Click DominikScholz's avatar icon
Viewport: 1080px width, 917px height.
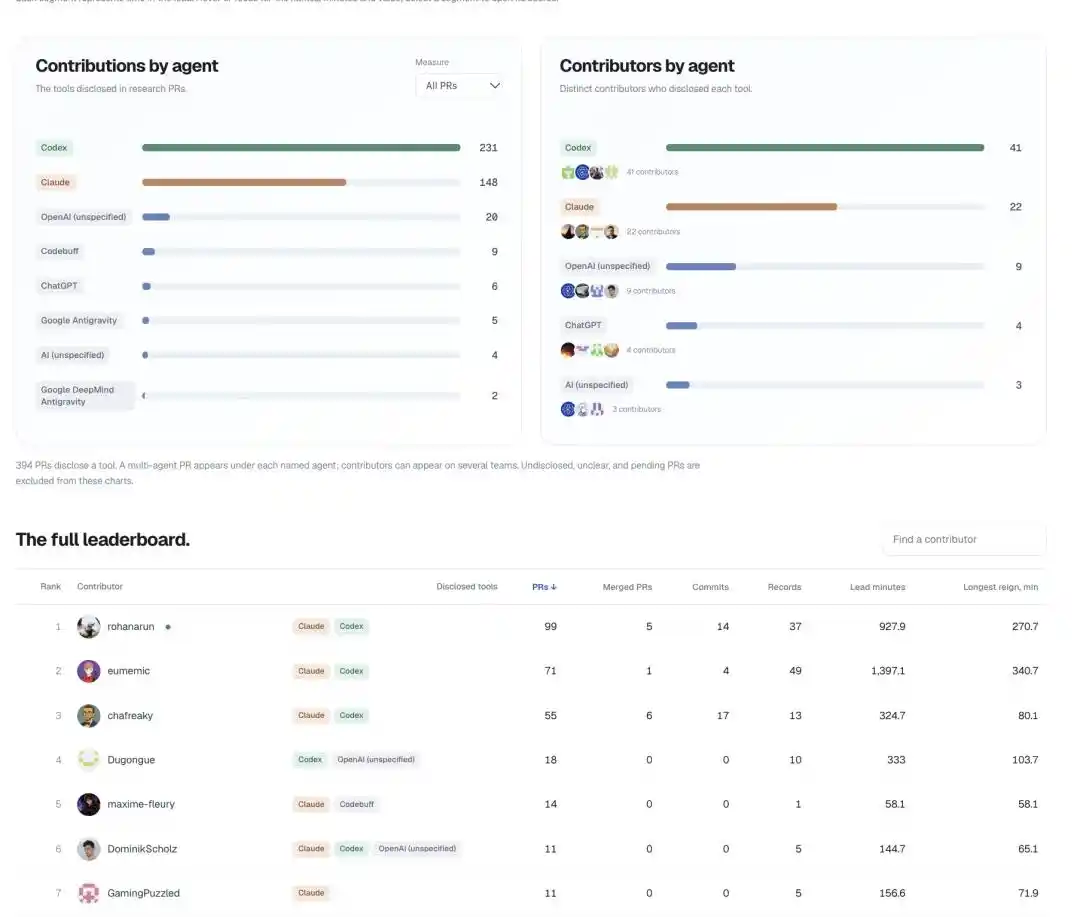coord(88,849)
